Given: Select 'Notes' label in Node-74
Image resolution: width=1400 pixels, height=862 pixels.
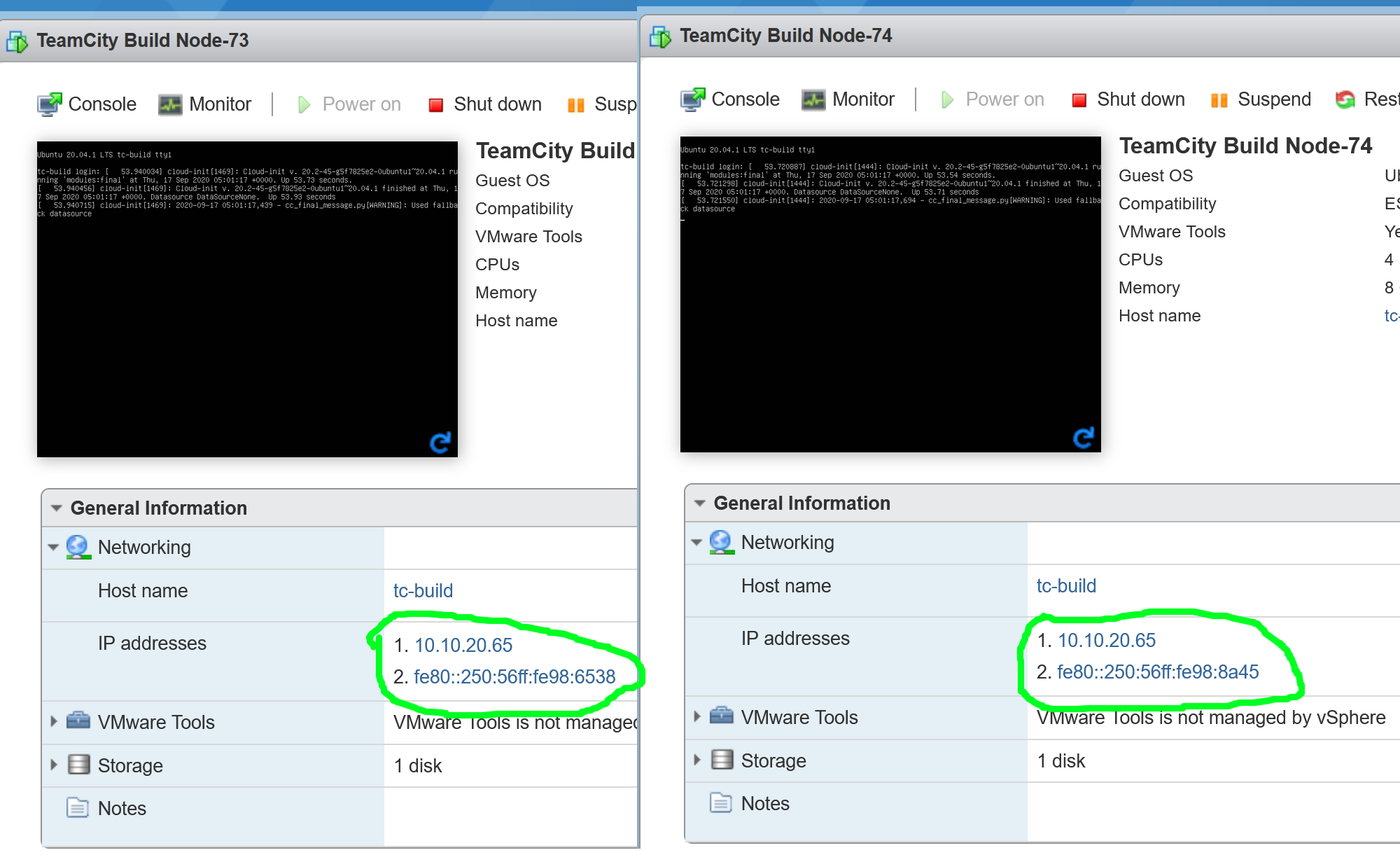Looking at the screenshot, I should coord(765,804).
